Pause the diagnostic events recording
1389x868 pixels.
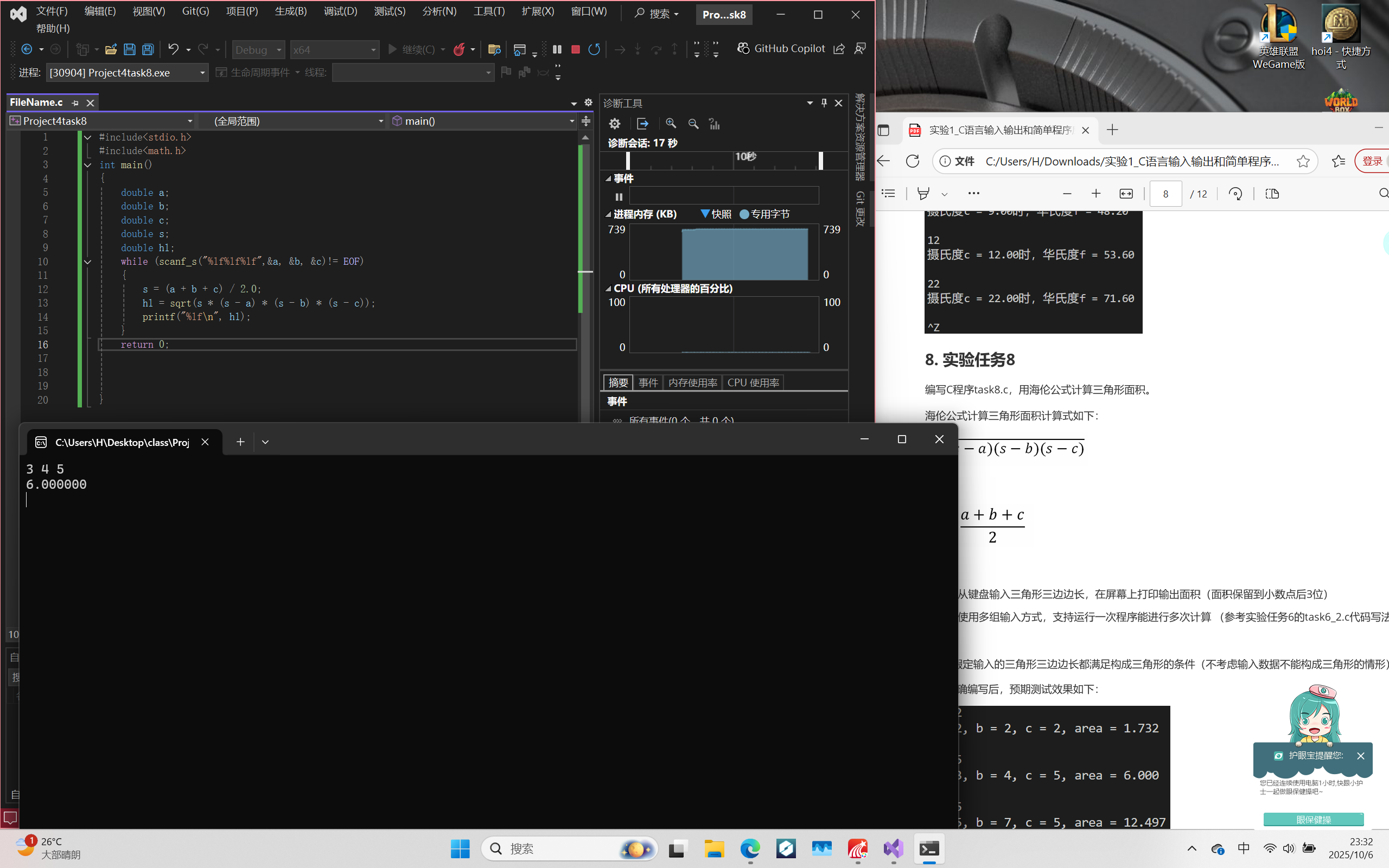619,196
